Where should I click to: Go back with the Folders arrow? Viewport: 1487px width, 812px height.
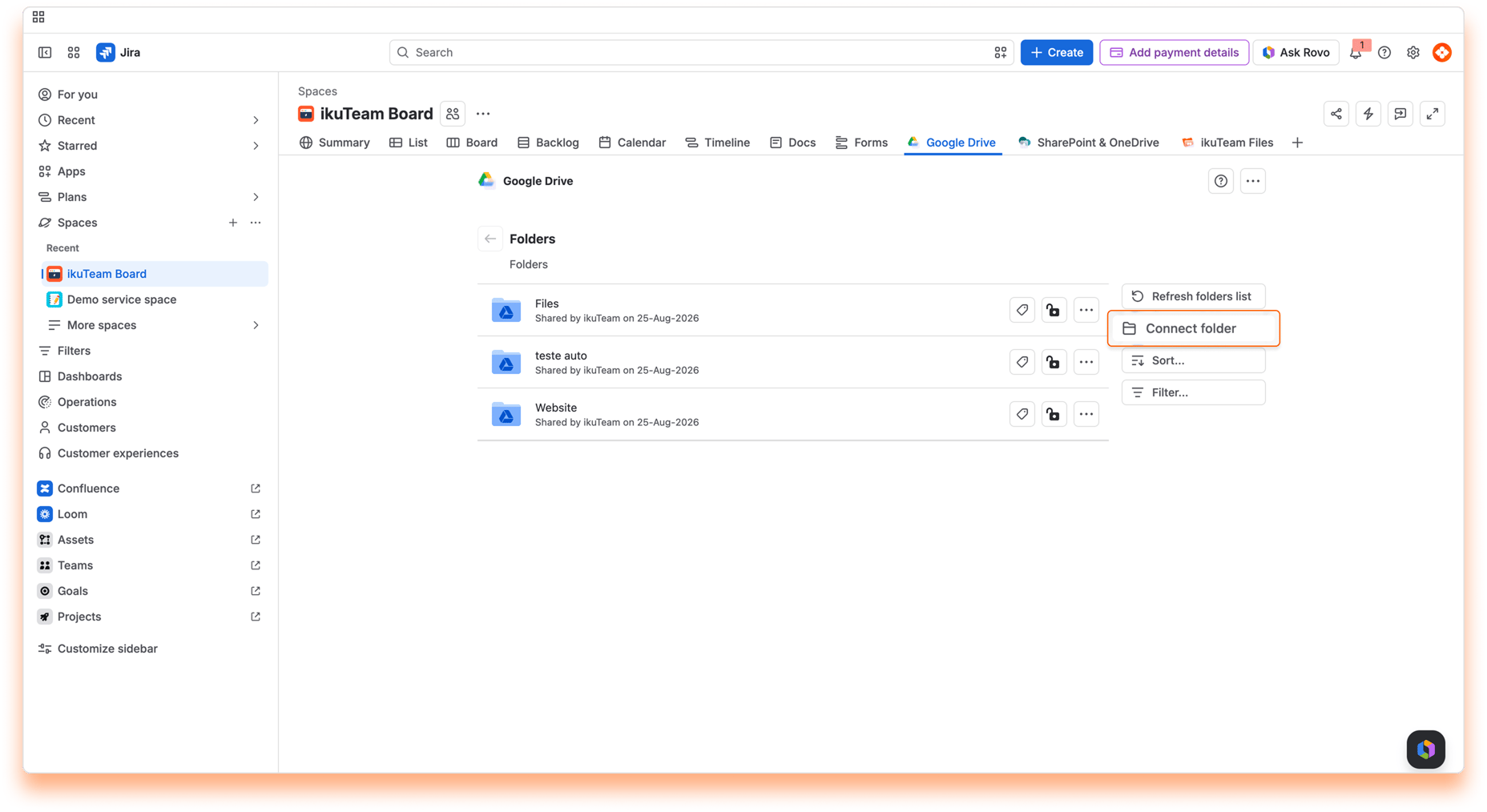tap(490, 239)
